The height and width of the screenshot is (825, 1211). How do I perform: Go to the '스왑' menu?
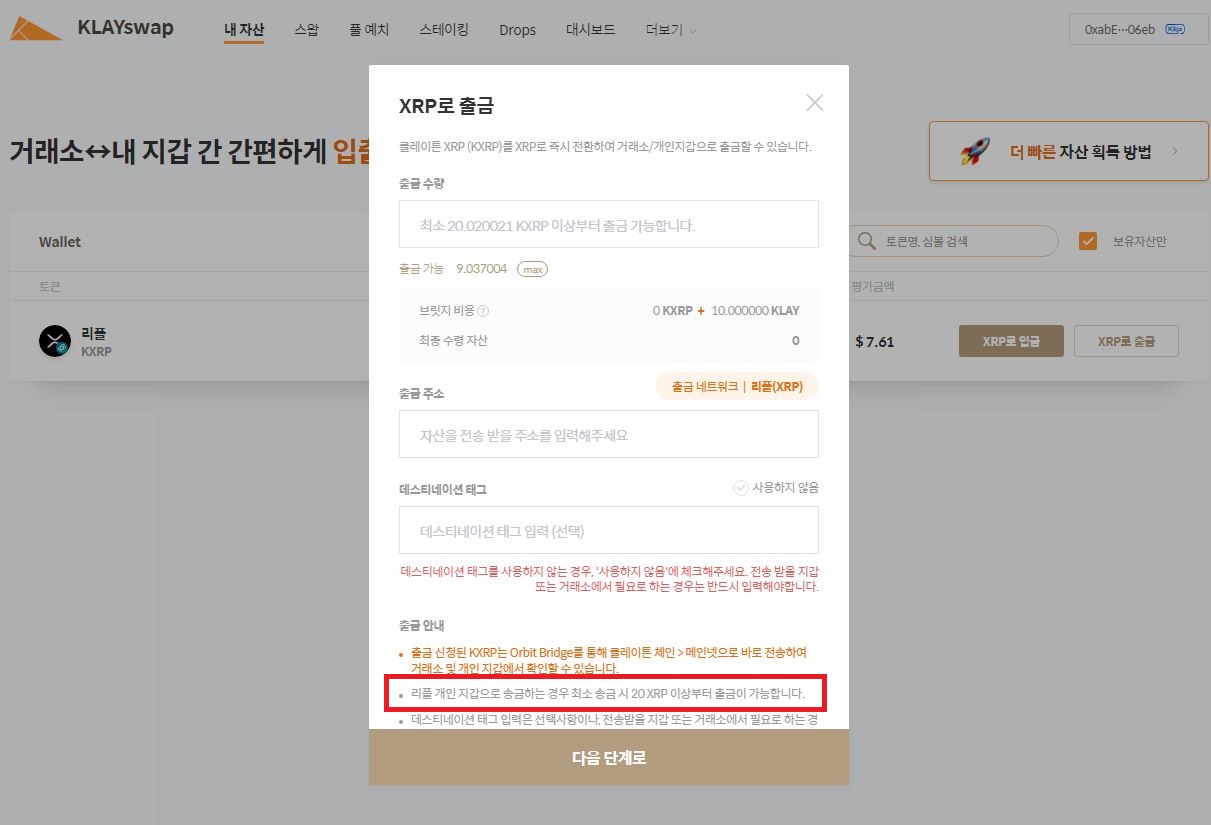tap(307, 30)
